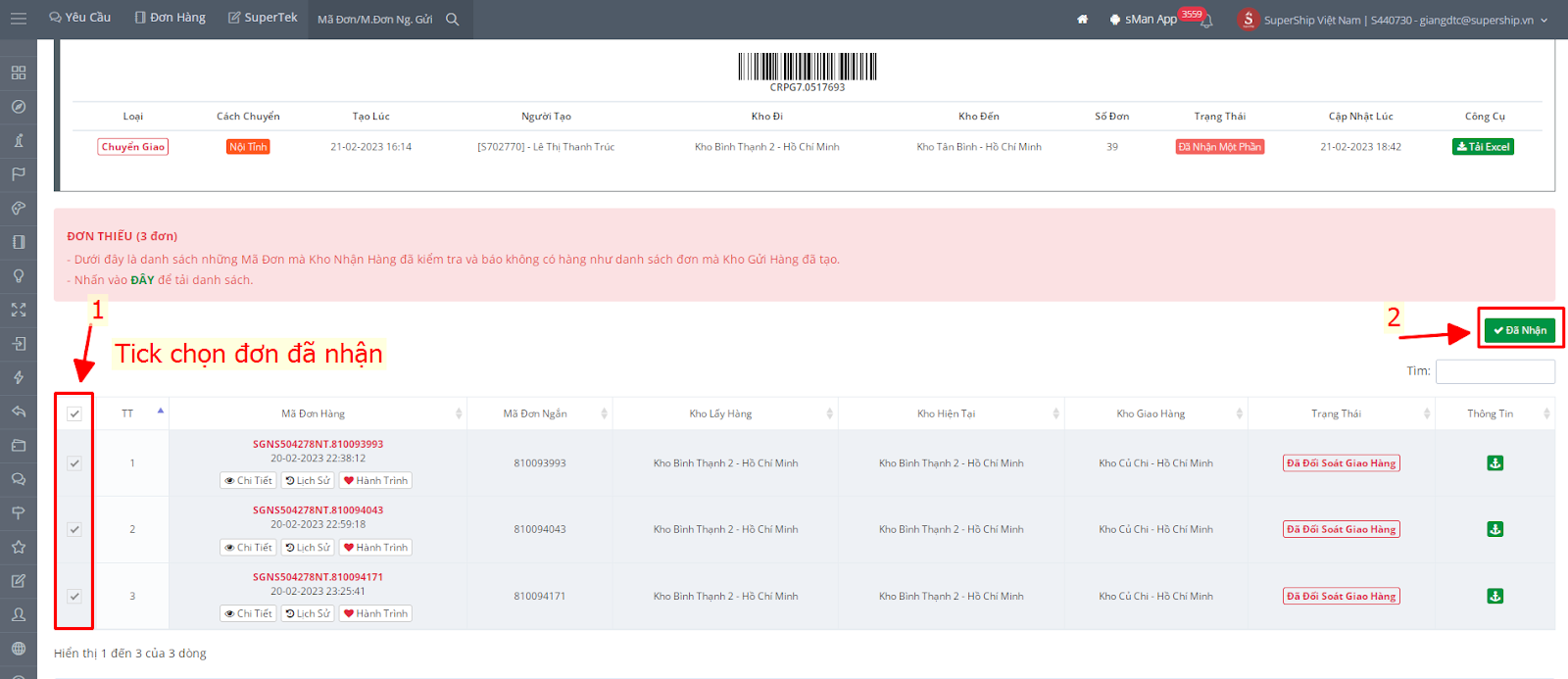Viewport: 1568px width, 679px height.
Task: Sort table by Kho Giao Hàng column
Action: [1155, 413]
